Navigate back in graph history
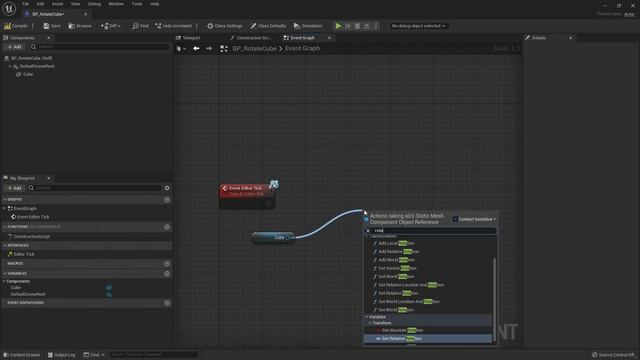640x360 pixels. (196, 49)
